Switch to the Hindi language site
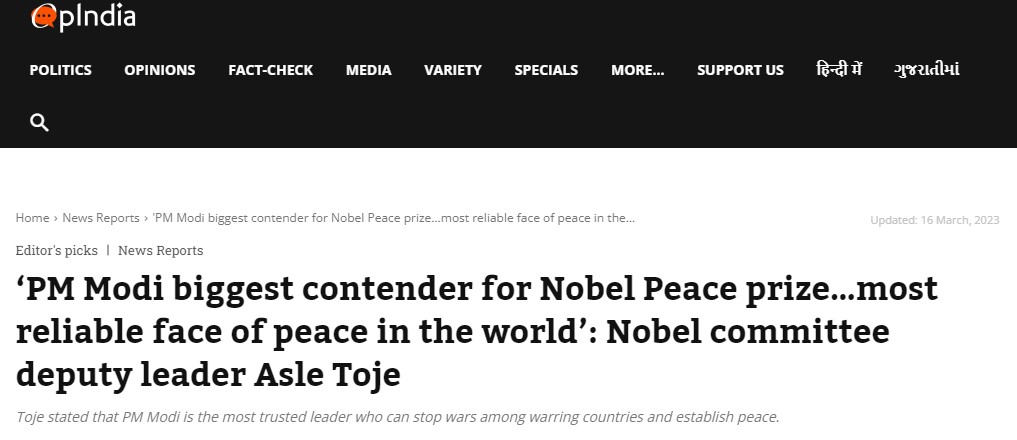The width and height of the screenshot is (1017, 440). 839,70
